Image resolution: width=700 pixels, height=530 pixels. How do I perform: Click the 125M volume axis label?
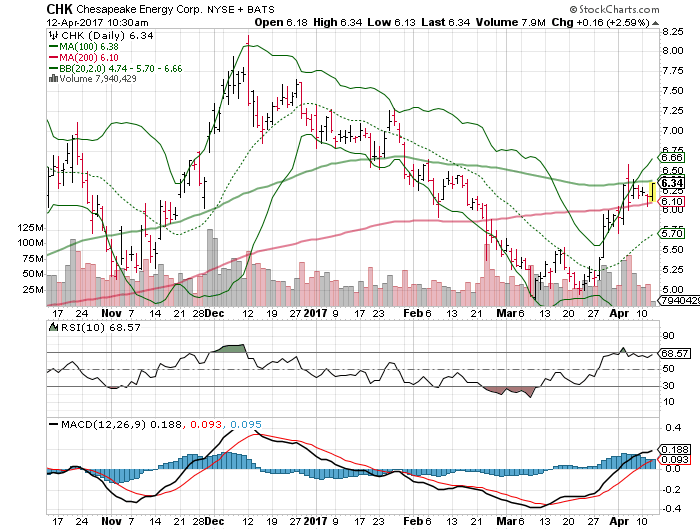(x=30, y=228)
